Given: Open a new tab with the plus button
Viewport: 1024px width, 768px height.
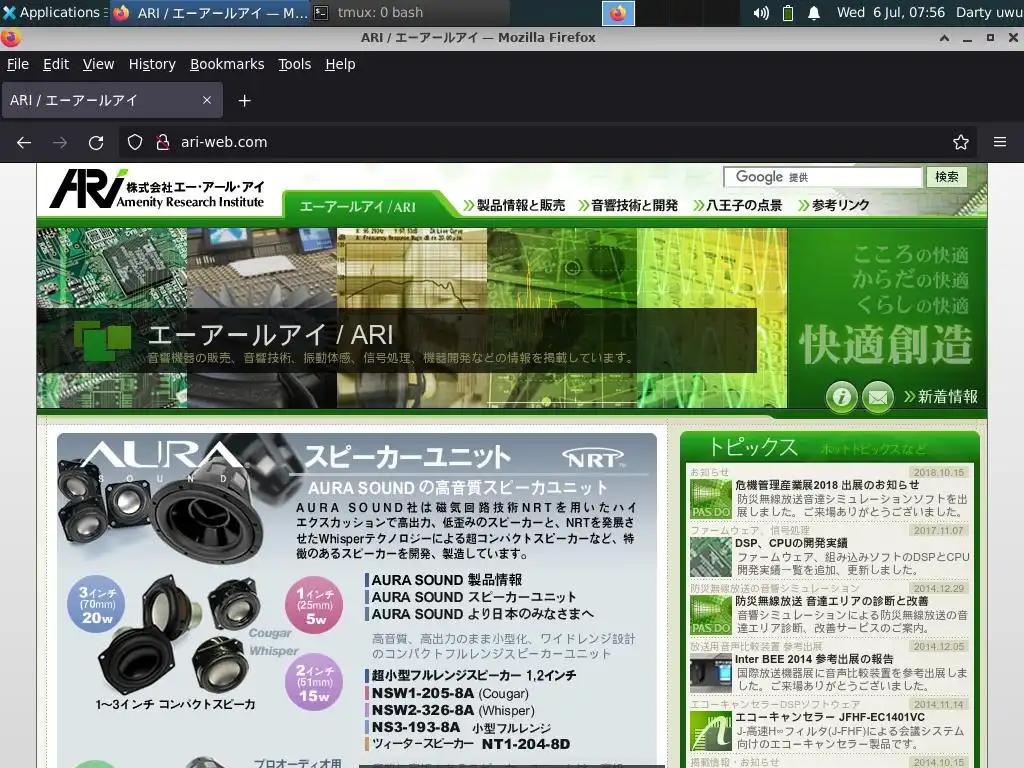Looking at the screenshot, I should pos(244,101).
